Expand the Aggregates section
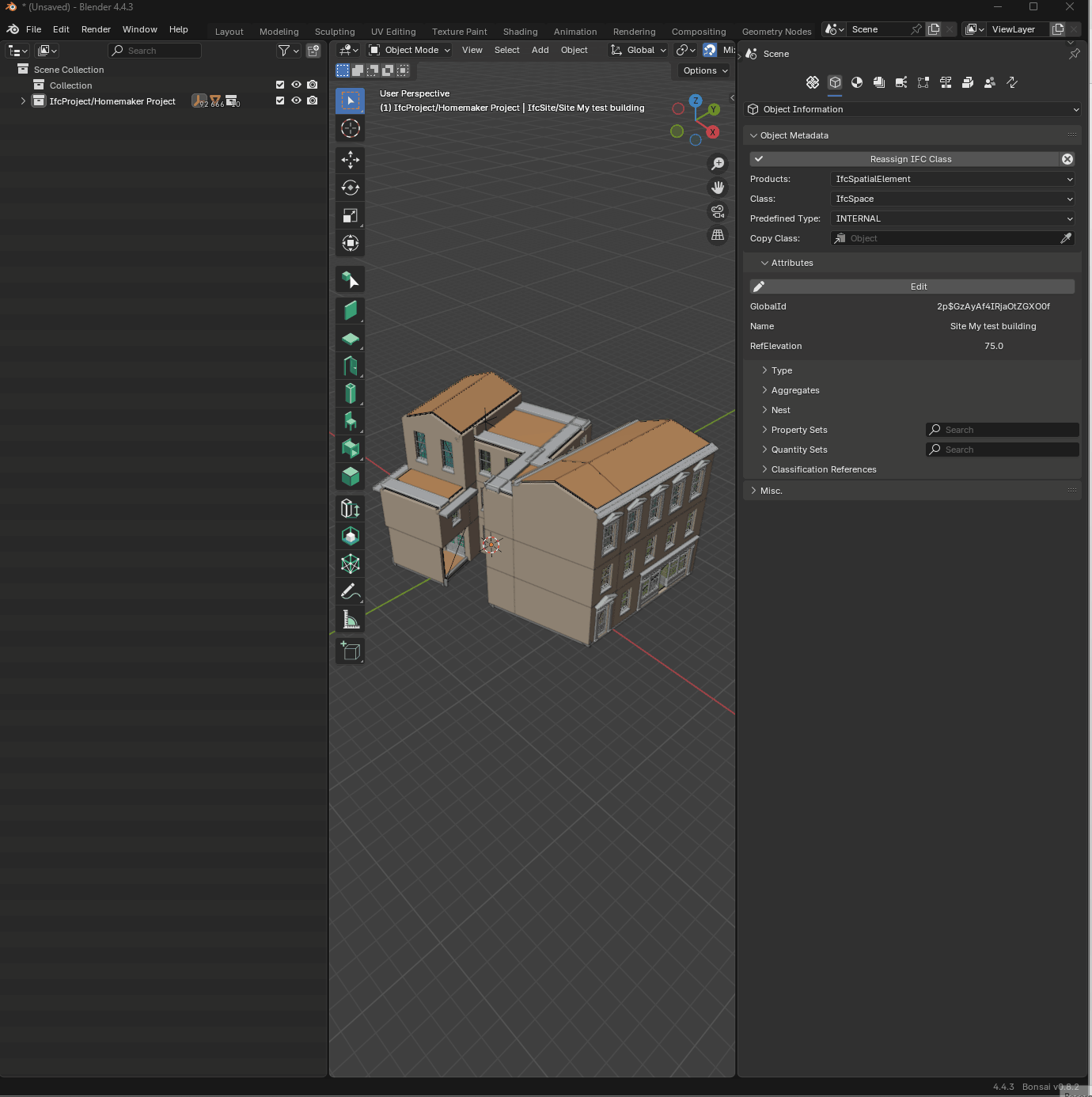 (794, 390)
